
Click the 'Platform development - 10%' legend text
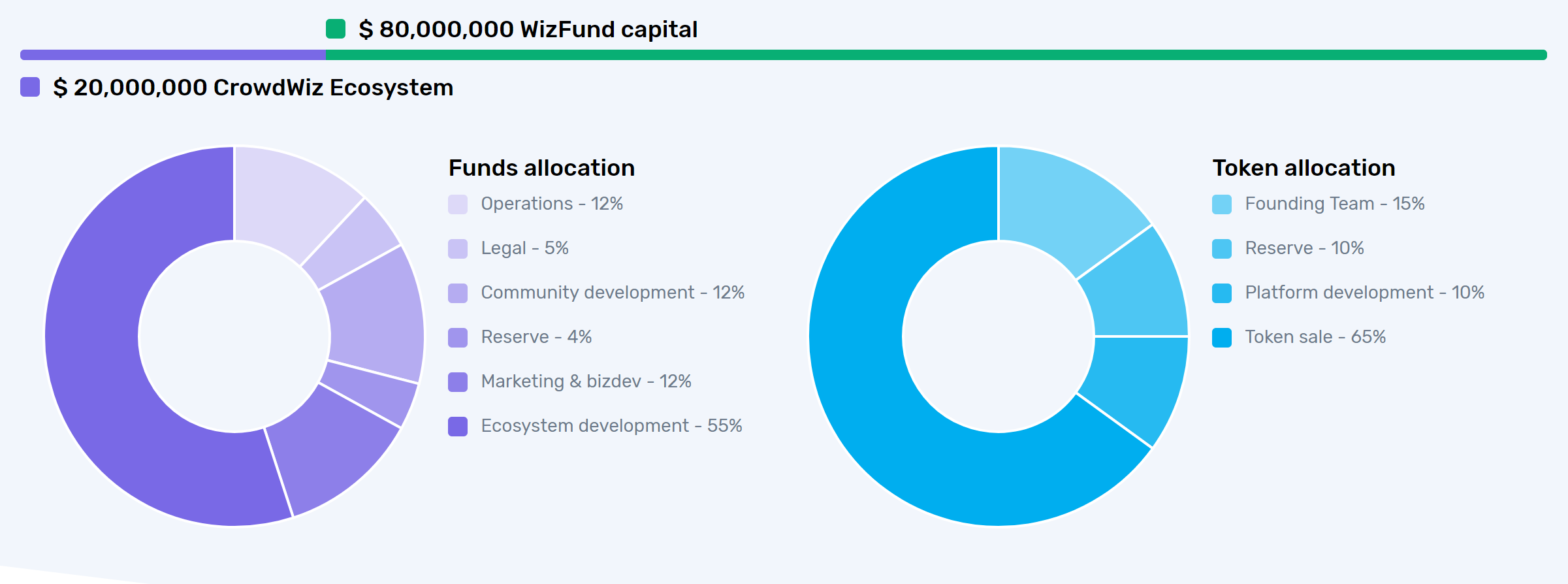[x=1365, y=293]
